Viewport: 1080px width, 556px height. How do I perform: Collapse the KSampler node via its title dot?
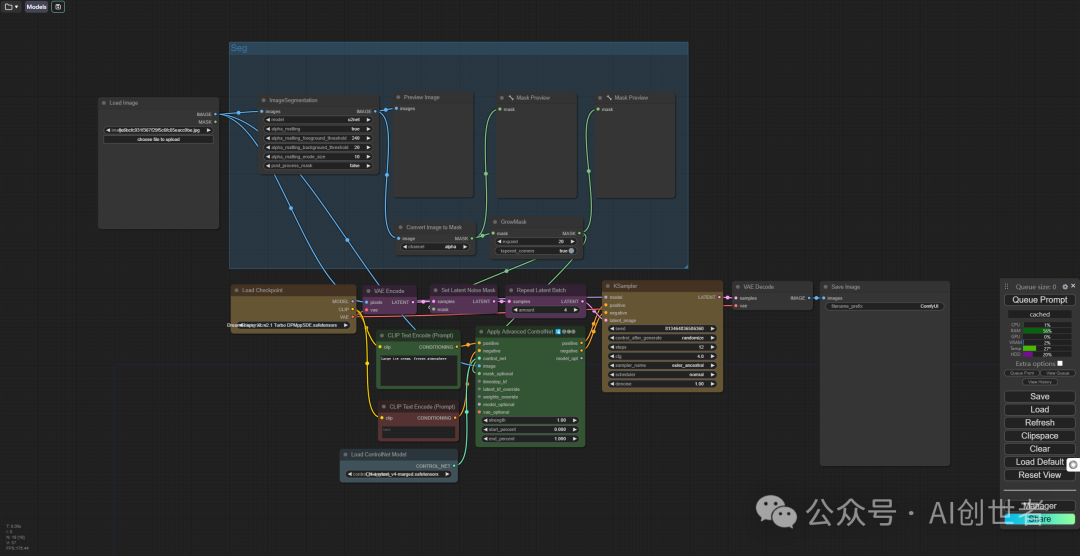coord(608,286)
